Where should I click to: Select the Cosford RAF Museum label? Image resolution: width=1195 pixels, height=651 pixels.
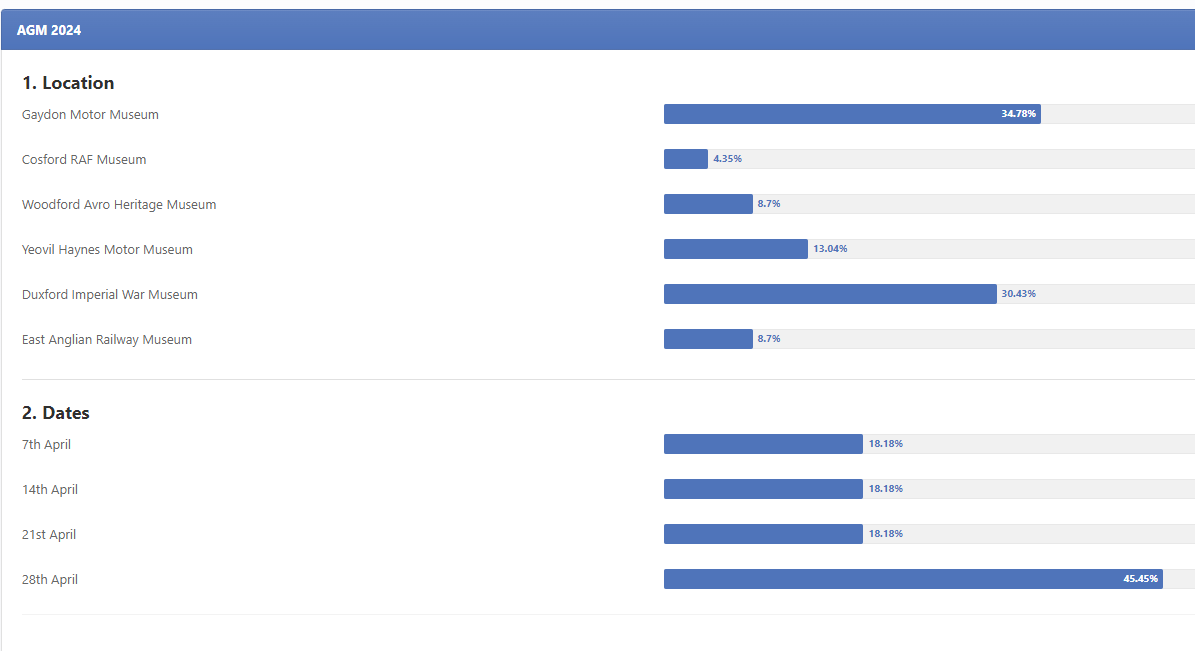coord(84,160)
